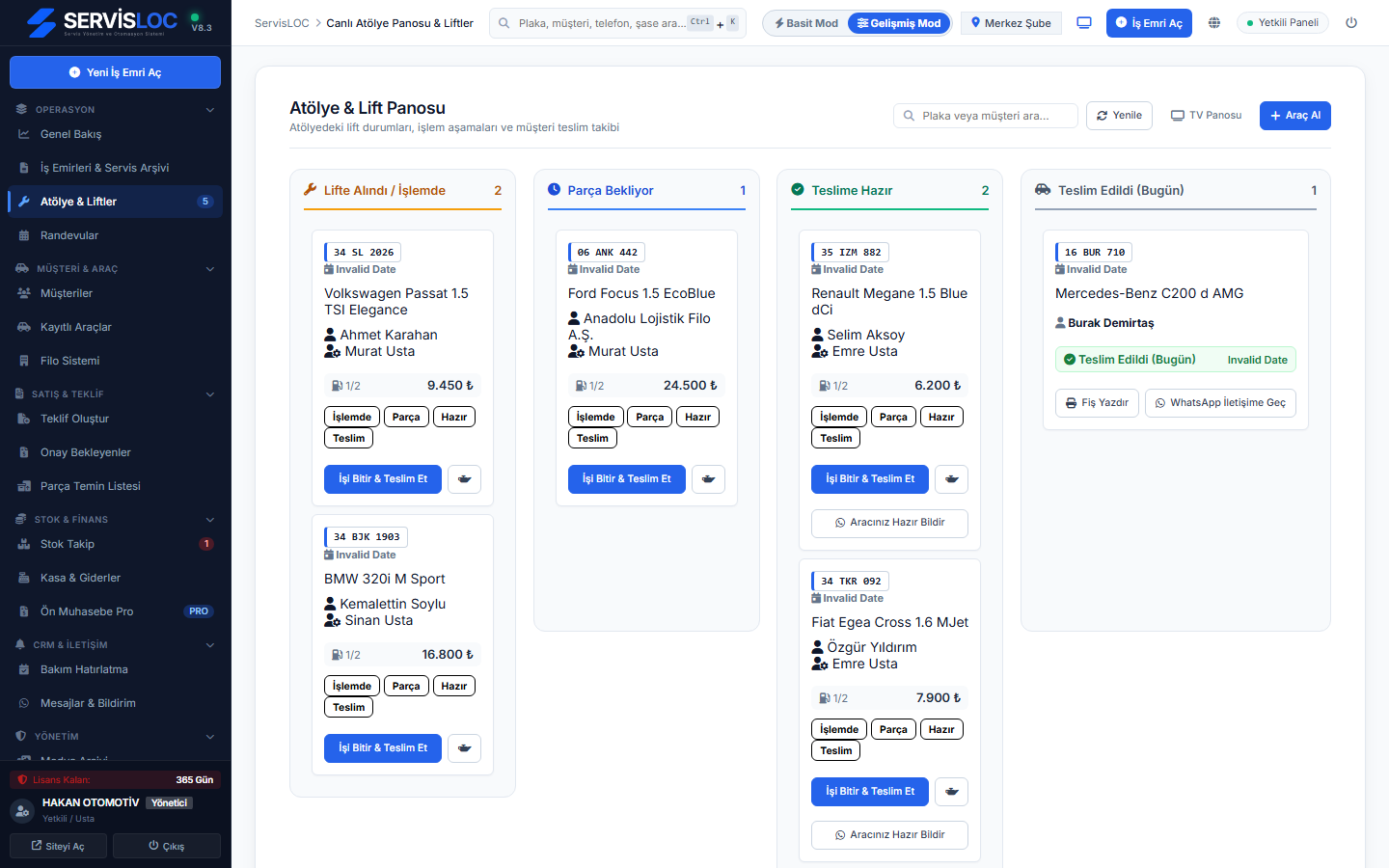Collapse the CRM & İLETİŞİM section

tap(116, 645)
